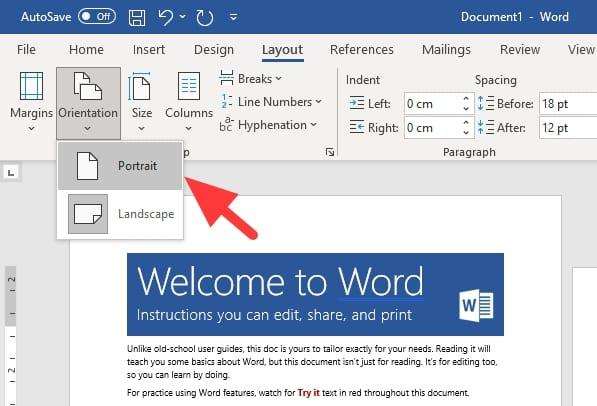Click the Word logo in banner

476,305
